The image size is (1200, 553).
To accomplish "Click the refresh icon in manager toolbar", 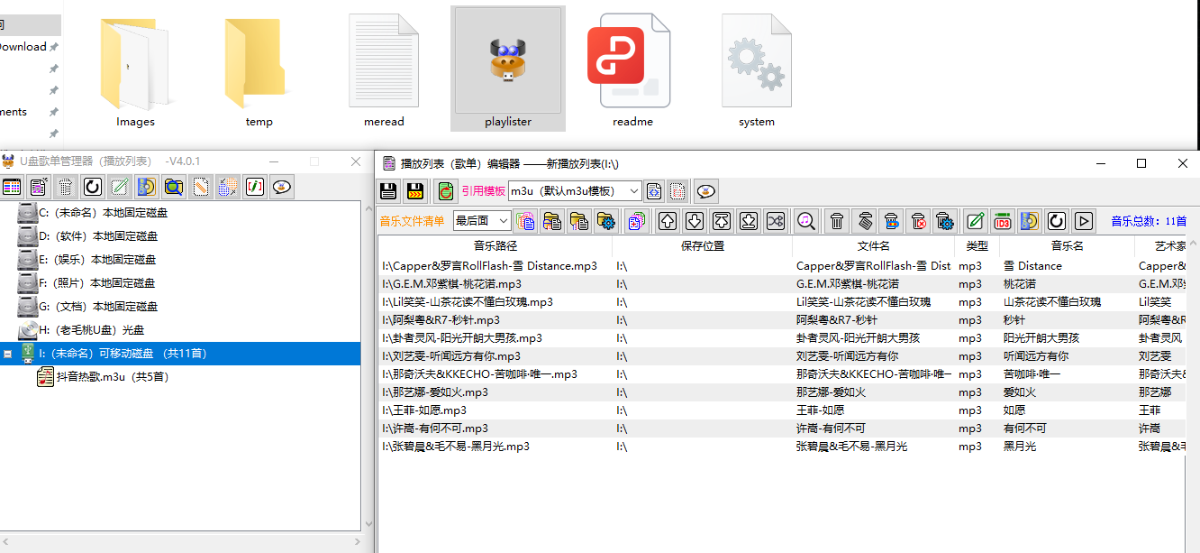I will pyautogui.click(x=92, y=186).
